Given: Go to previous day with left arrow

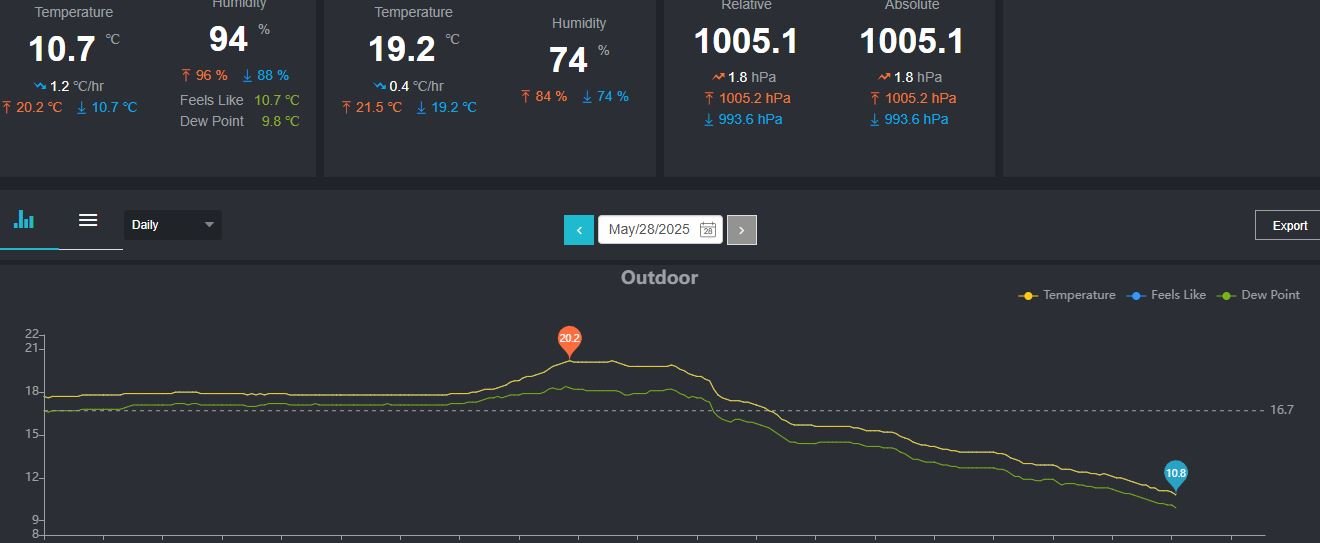Looking at the screenshot, I should 579,230.
